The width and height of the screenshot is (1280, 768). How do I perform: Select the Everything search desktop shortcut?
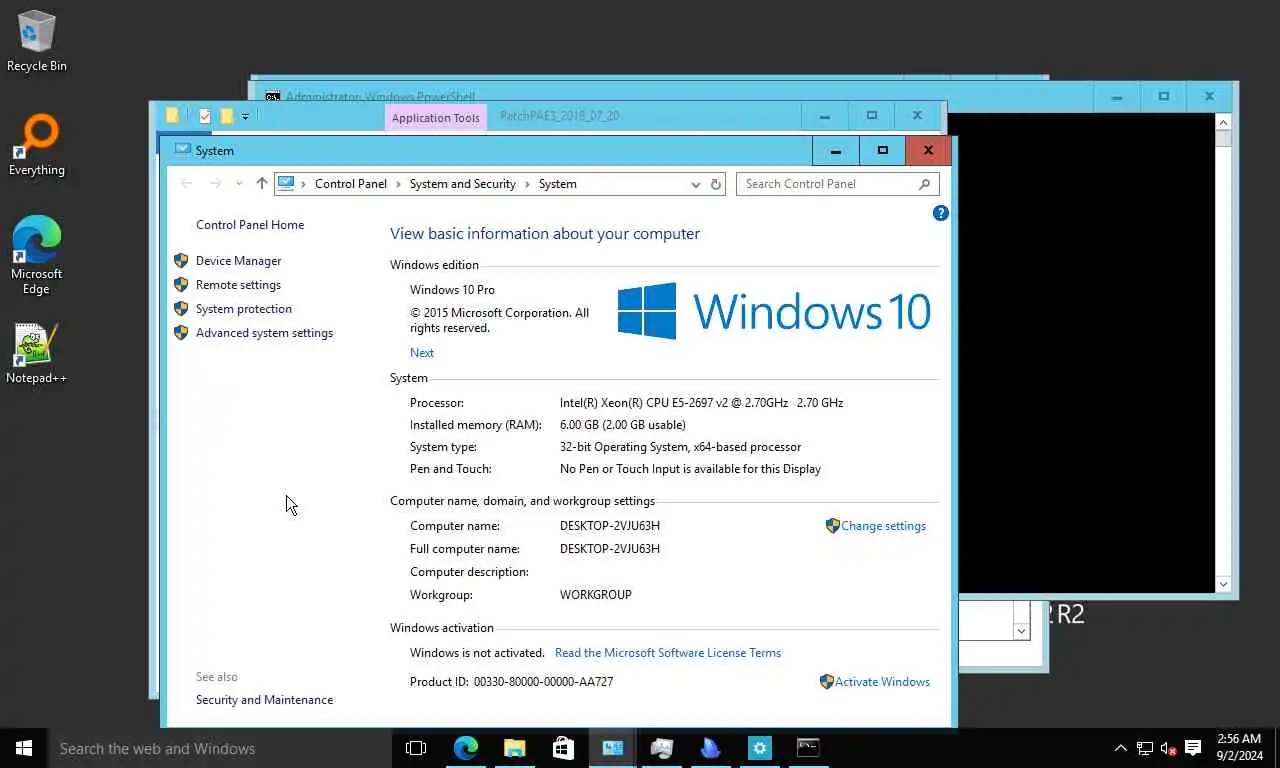pos(37,146)
